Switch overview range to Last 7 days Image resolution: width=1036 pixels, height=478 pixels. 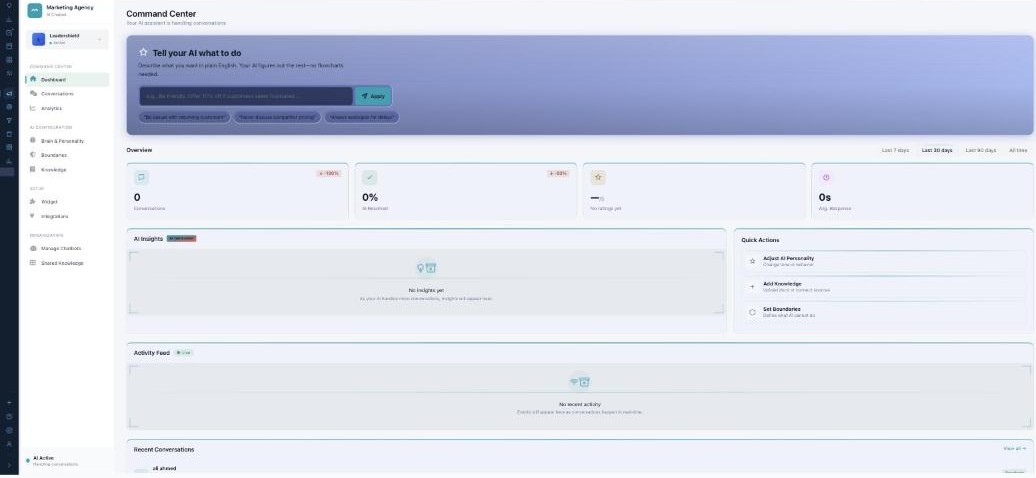pos(895,150)
